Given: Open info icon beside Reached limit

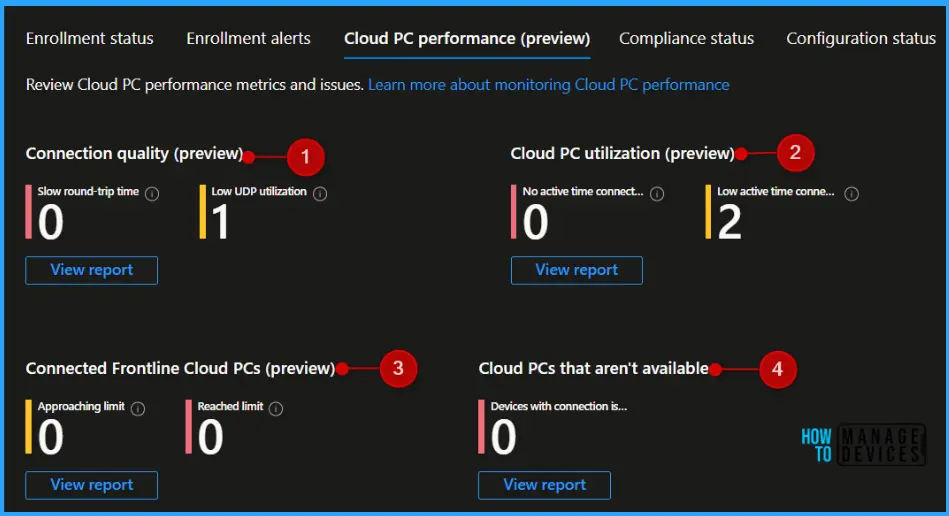Looking at the screenshot, I should [x=276, y=409].
